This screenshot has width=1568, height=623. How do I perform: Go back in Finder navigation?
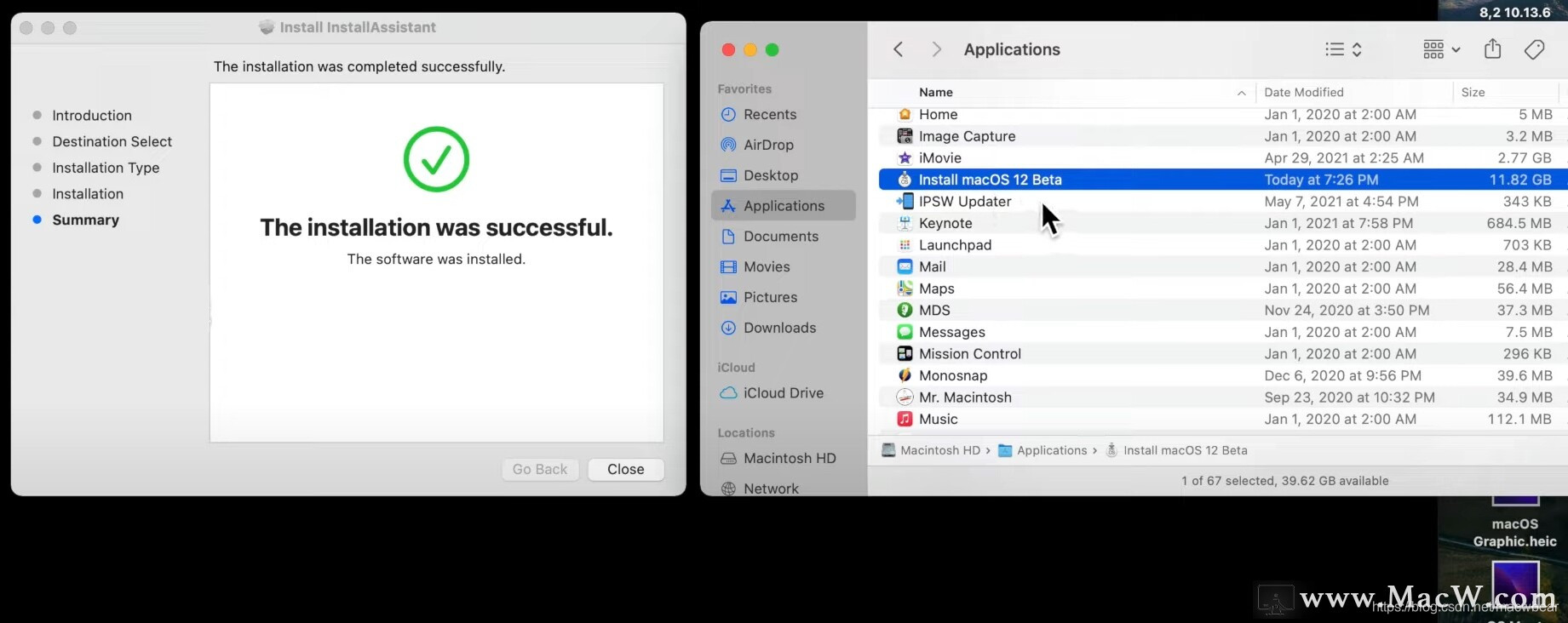tap(898, 49)
